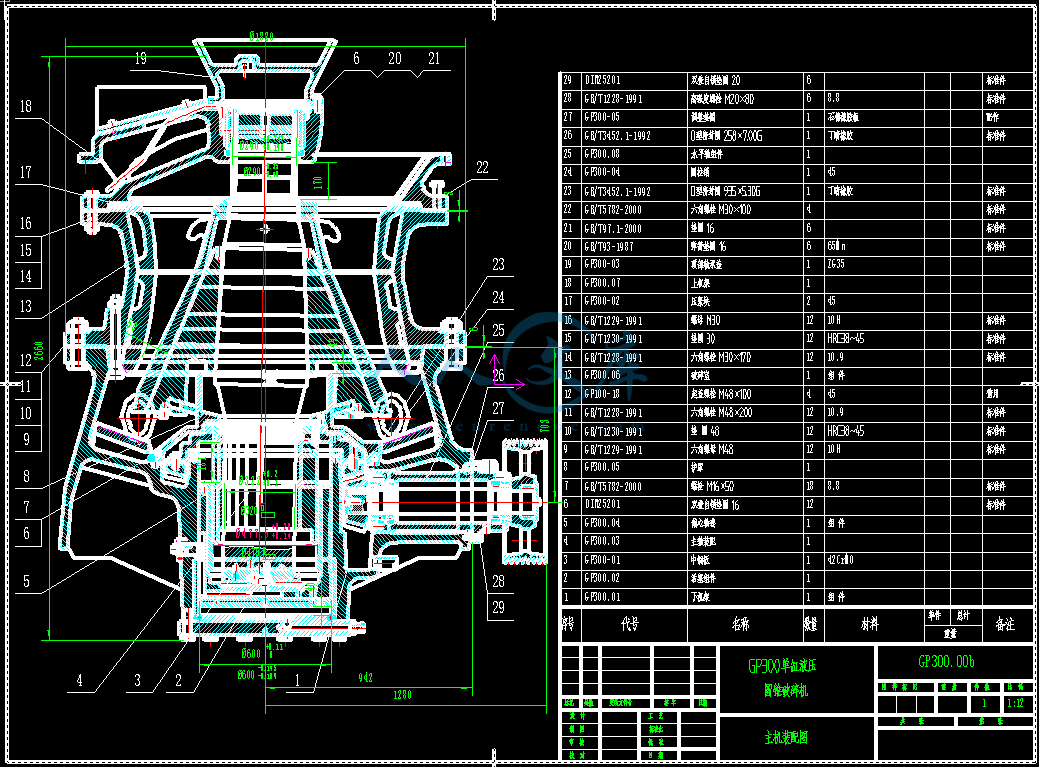Click code GP300-04 in parts list

(x=602, y=172)
